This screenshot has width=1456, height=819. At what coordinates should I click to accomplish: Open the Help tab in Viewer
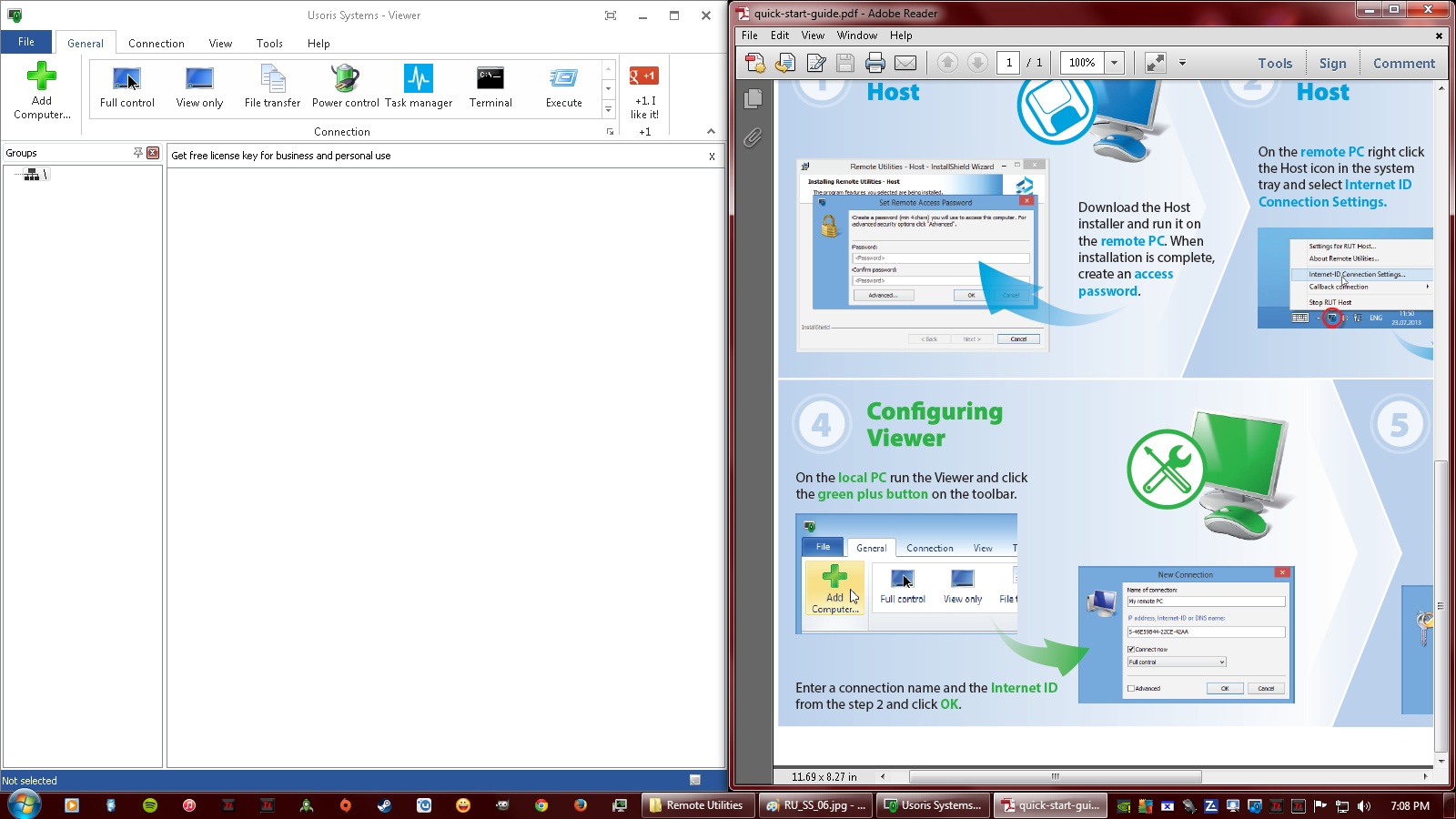318,44
